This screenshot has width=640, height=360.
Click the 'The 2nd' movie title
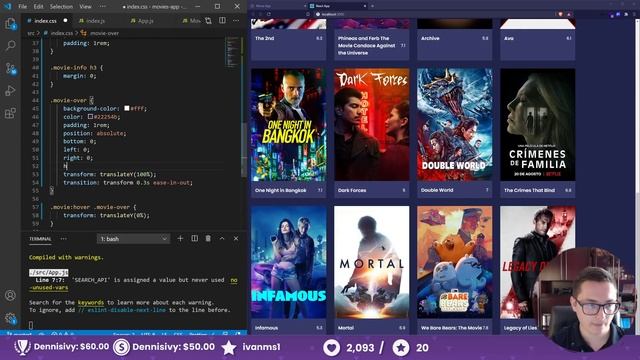pos(264,38)
